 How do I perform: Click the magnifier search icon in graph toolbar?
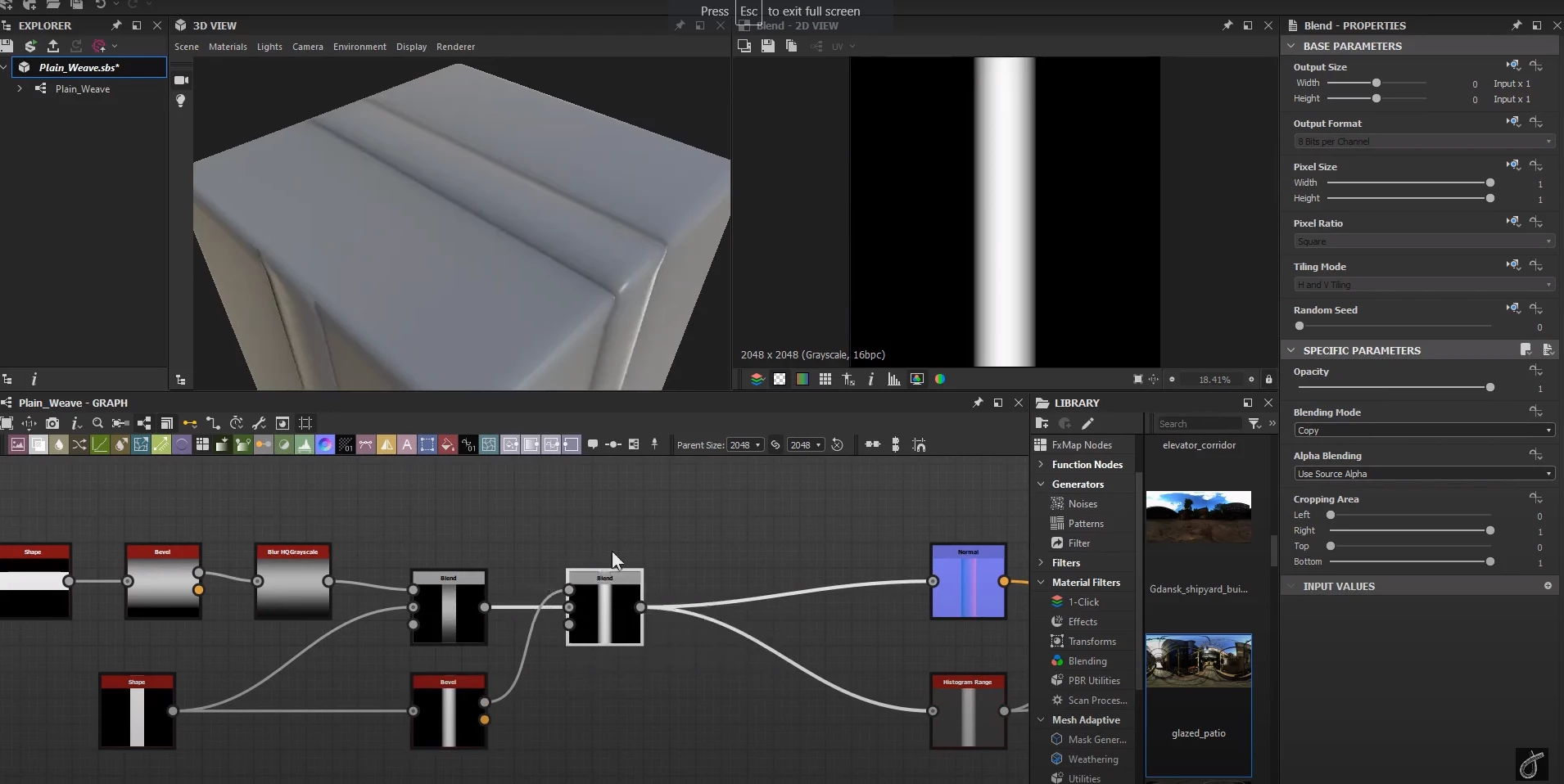97,423
